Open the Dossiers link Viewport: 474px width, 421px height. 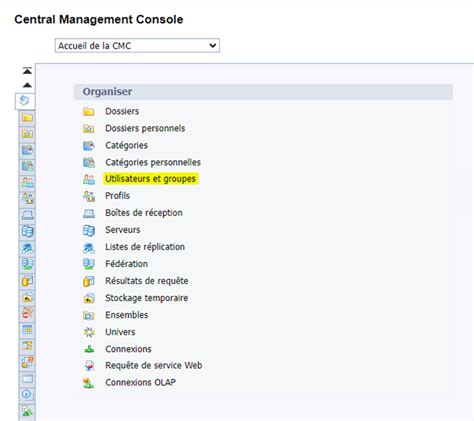click(x=122, y=111)
